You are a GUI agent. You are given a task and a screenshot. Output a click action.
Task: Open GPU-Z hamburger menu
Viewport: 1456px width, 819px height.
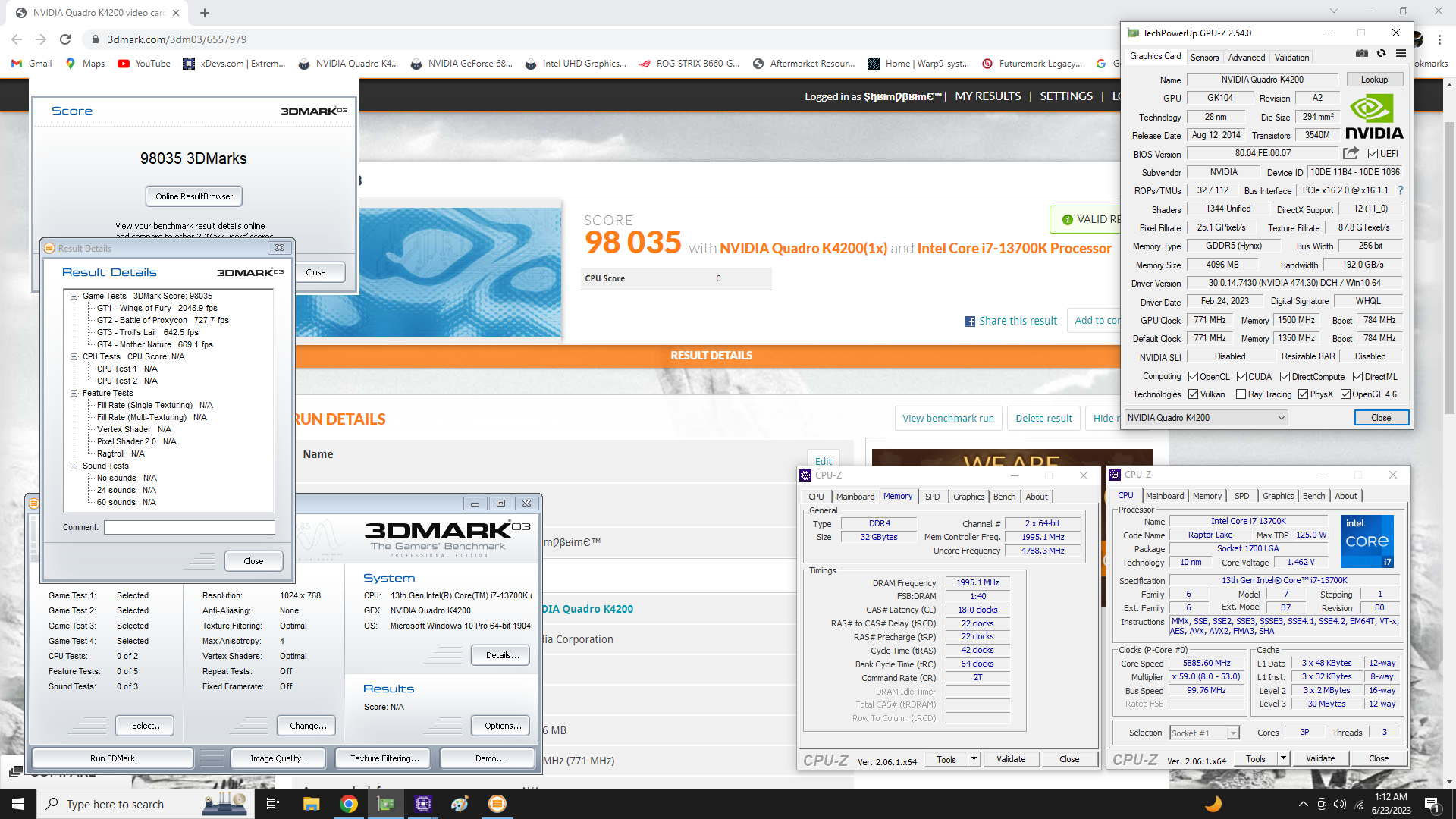click(1401, 54)
